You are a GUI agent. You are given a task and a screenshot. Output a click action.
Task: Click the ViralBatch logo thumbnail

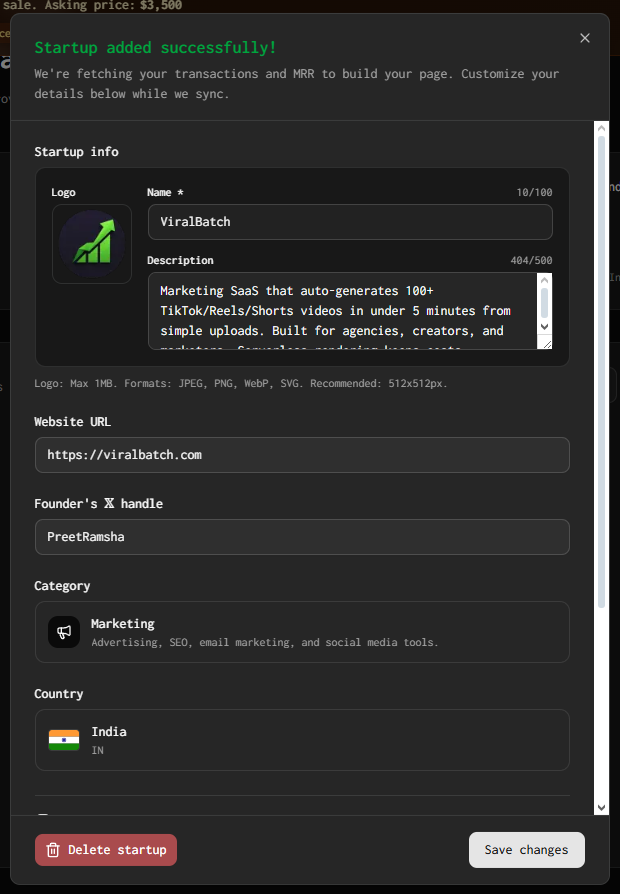pyautogui.click(x=92, y=244)
